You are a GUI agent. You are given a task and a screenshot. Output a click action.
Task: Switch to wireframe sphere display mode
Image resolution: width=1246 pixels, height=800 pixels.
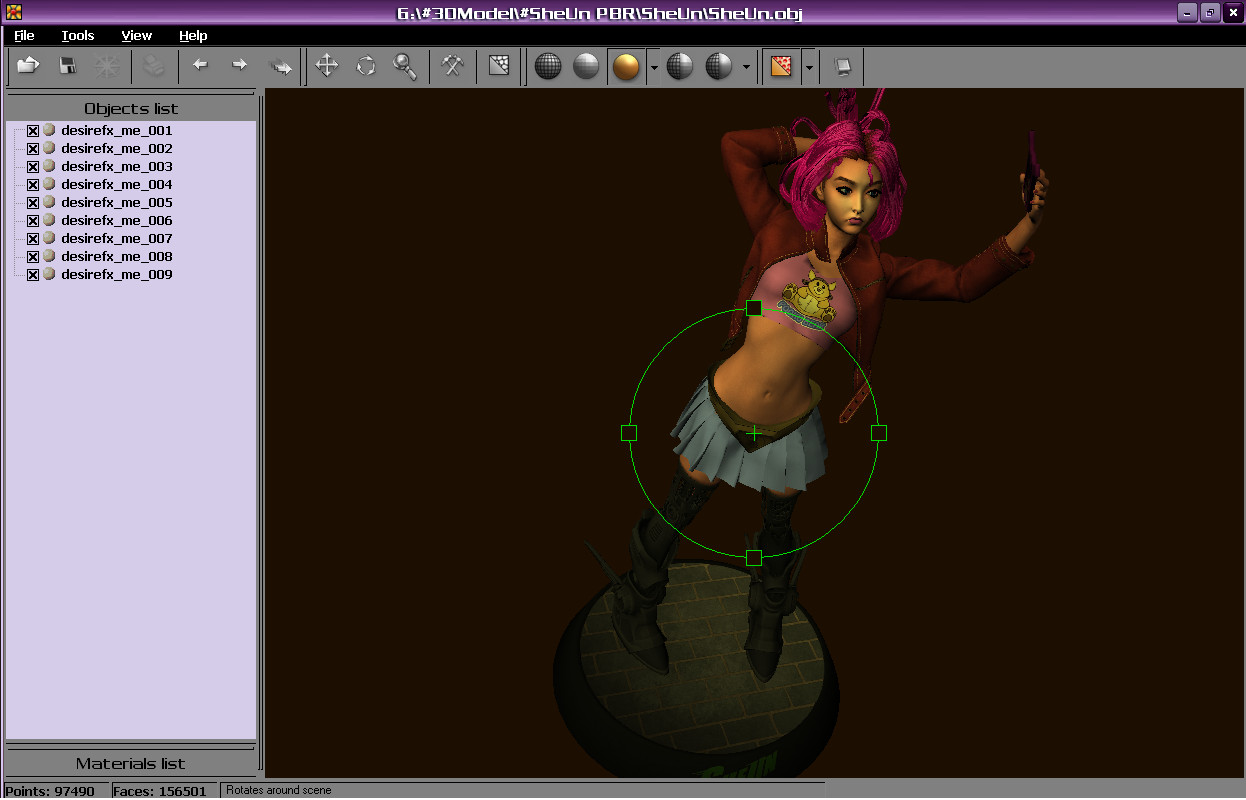(548, 67)
